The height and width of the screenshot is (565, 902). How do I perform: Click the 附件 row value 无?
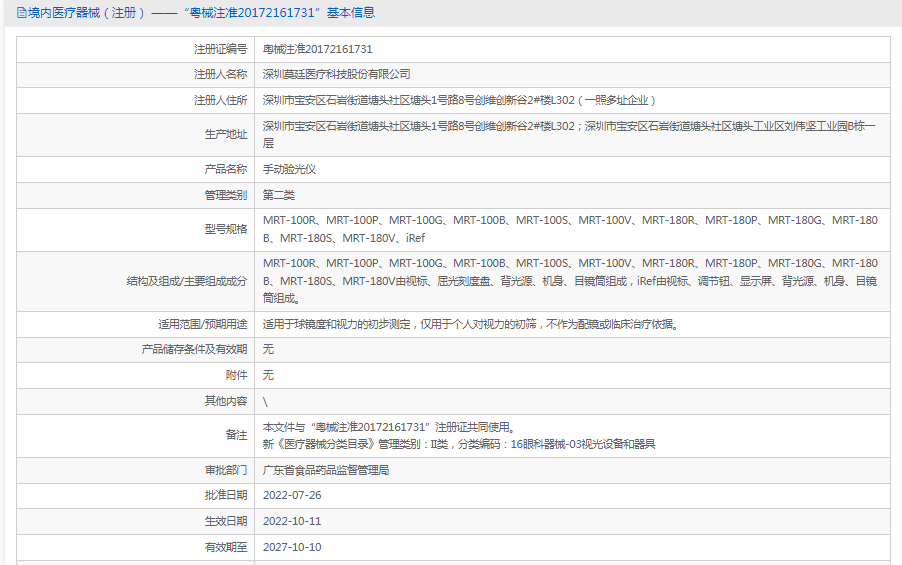pos(268,375)
